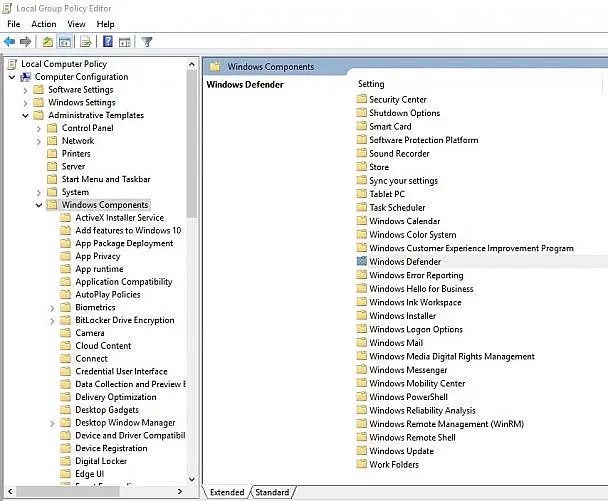Select Add features to Windows 10

[x=128, y=230]
